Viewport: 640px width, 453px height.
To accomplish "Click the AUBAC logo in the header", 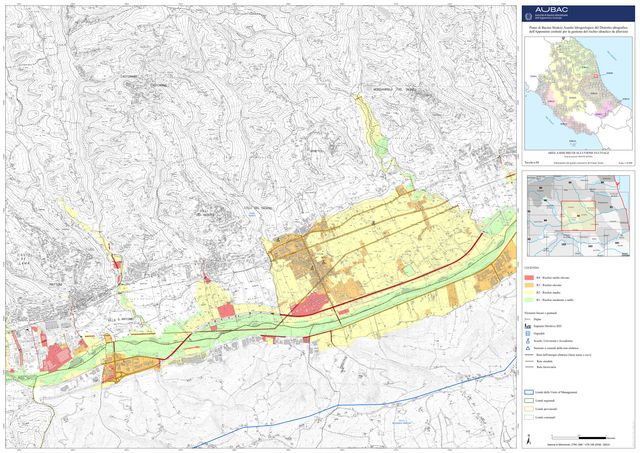I will pyautogui.click(x=551, y=10).
